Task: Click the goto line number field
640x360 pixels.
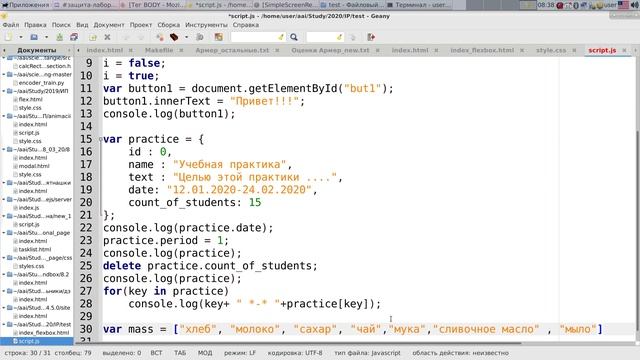Action: coord(325,37)
